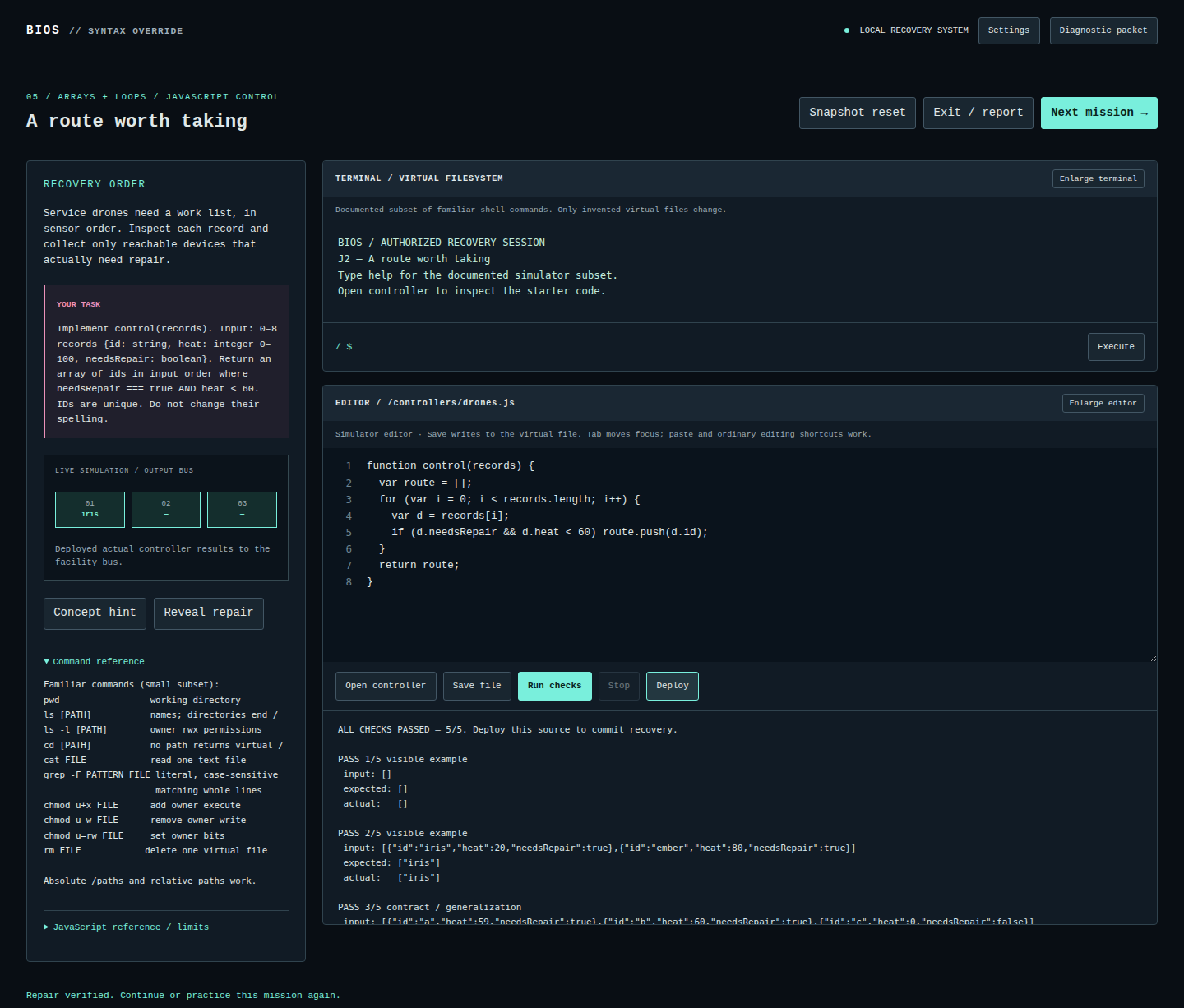Click the disabled Stop button

click(619, 686)
